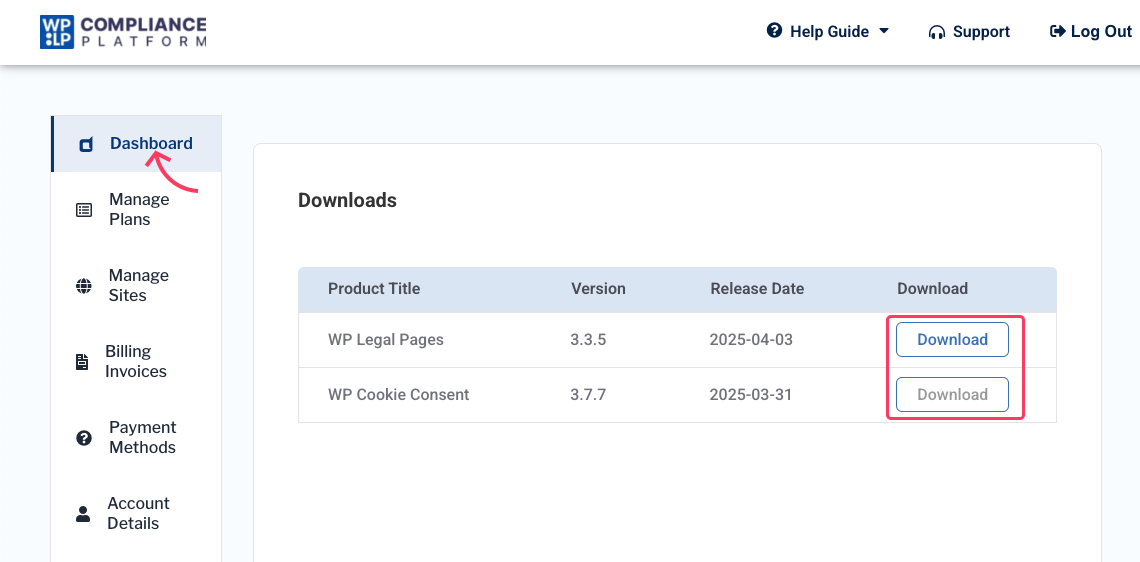This screenshot has height=562, width=1140.
Task: Select Dashboard in the sidebar
Action: (137, 144)
